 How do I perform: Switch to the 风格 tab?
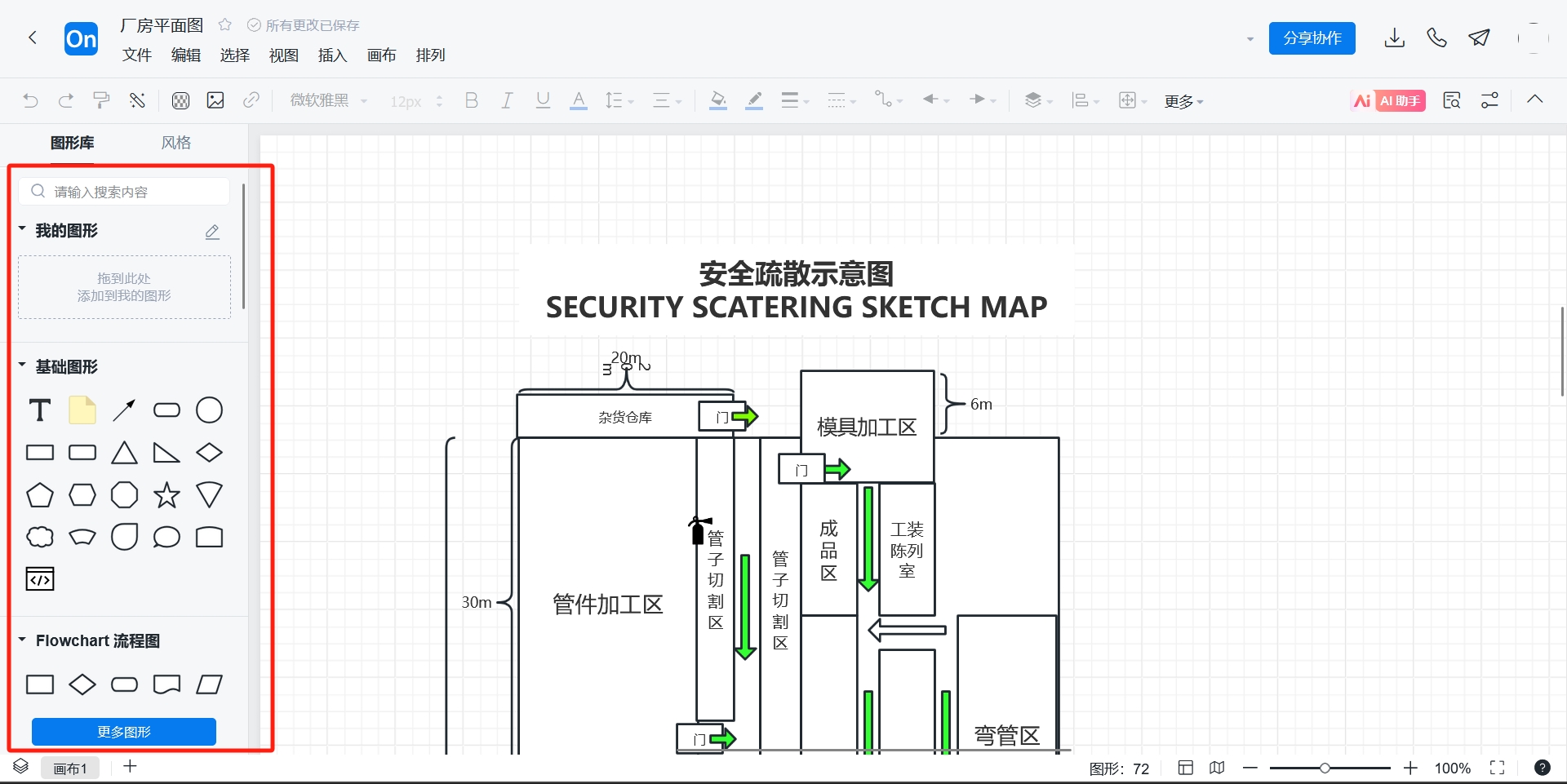176,143
